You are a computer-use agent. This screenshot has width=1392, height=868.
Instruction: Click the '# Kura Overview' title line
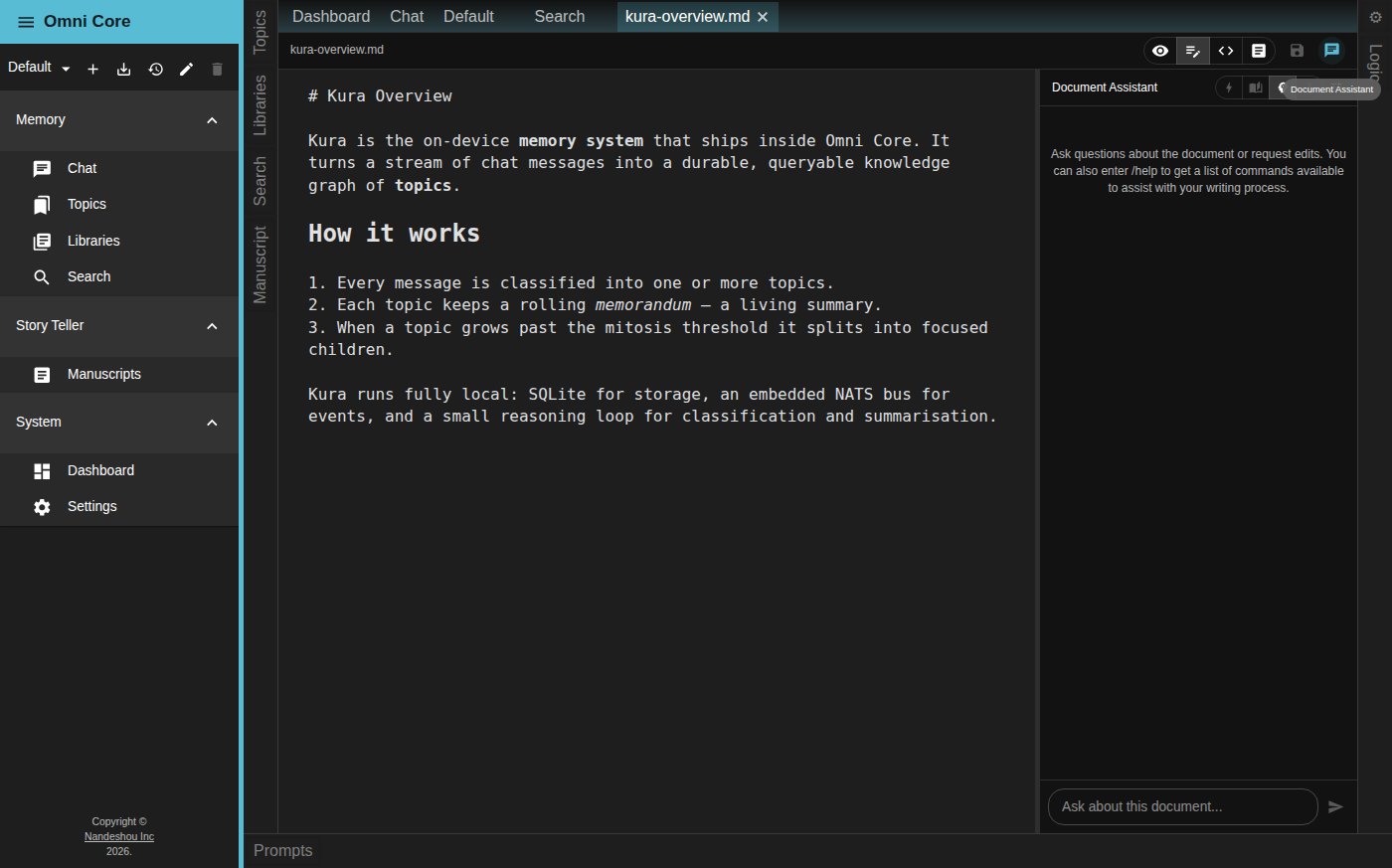point(380,95)
